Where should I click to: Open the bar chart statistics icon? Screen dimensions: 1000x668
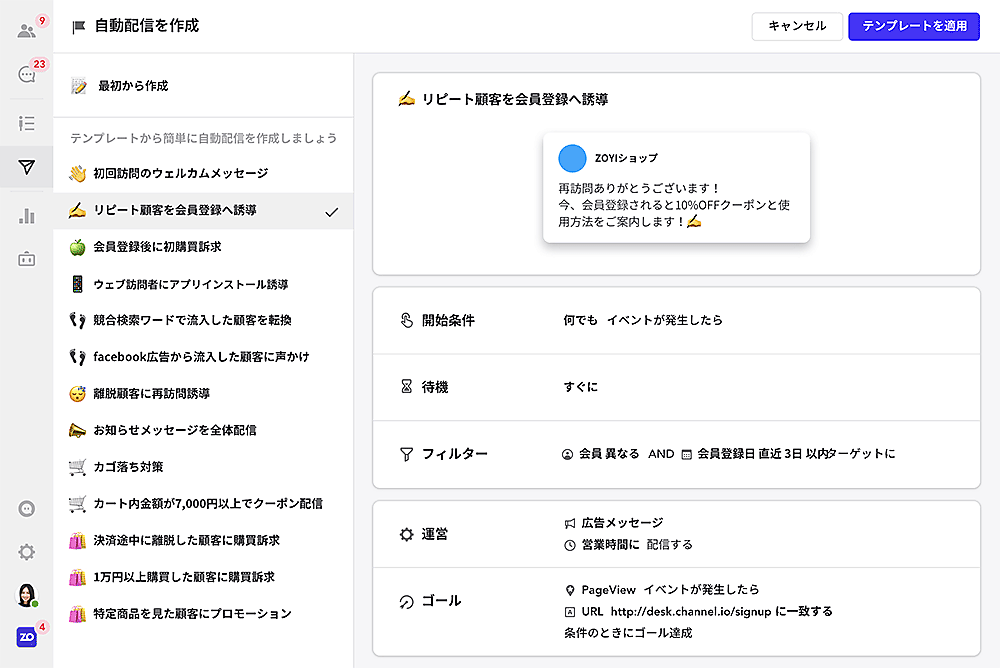click(x=27, y=216)
